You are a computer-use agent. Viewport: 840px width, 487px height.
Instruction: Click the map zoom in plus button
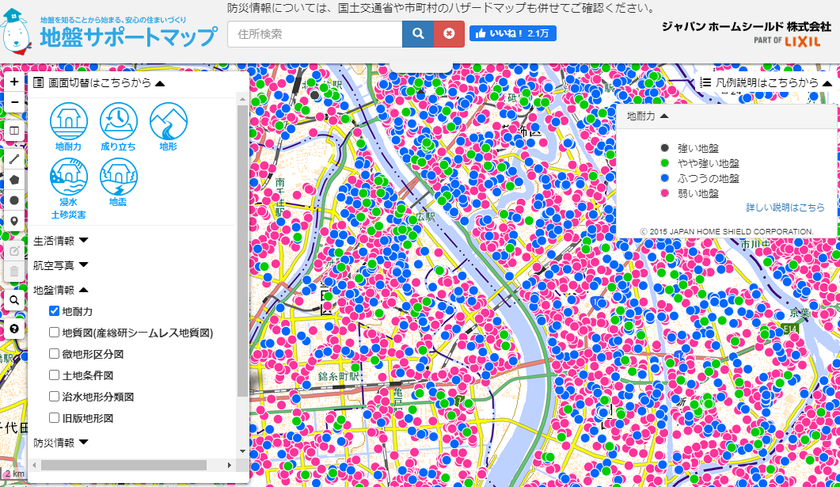(x=14, y=81)
